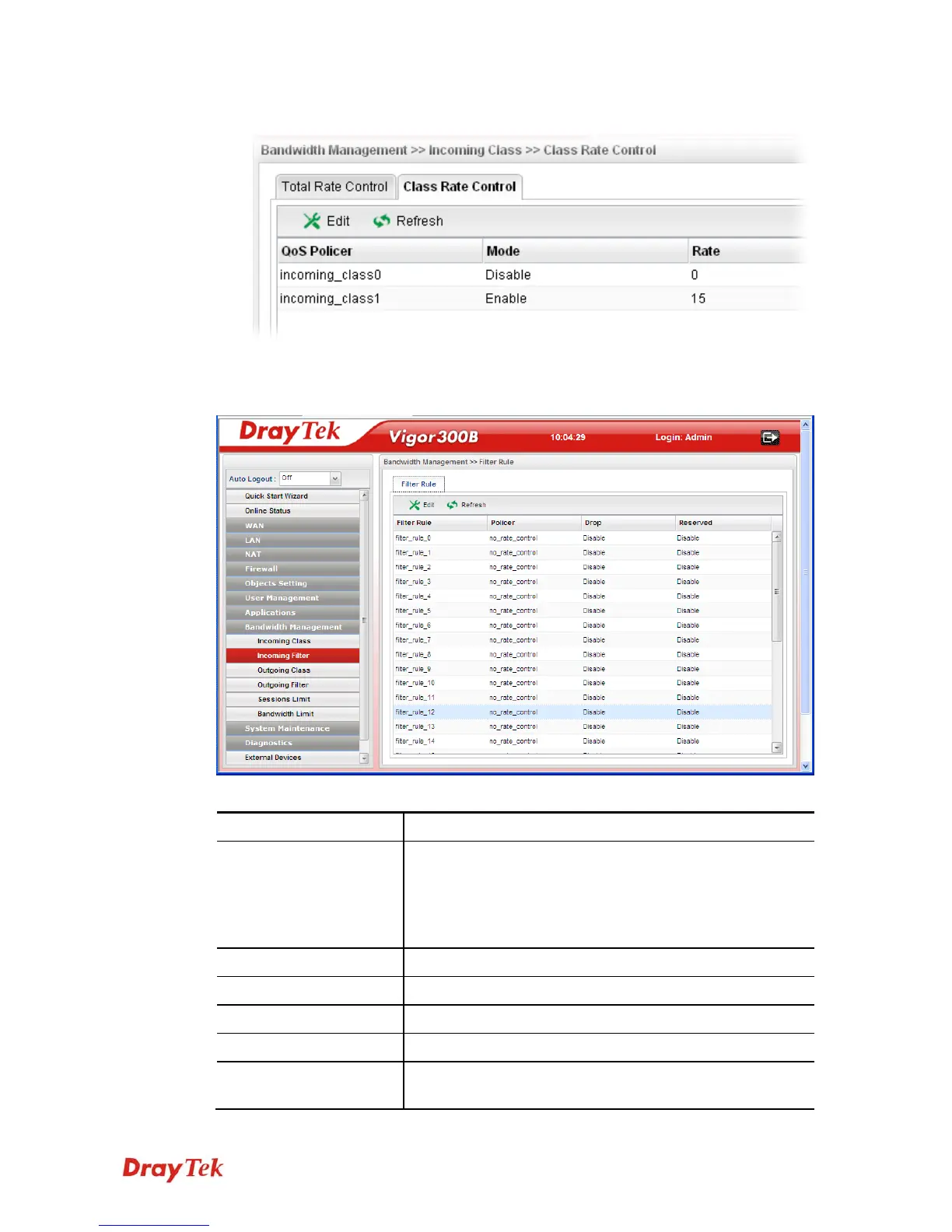
Task: Expand the LAN menu section
Action: tap(293, 541)
